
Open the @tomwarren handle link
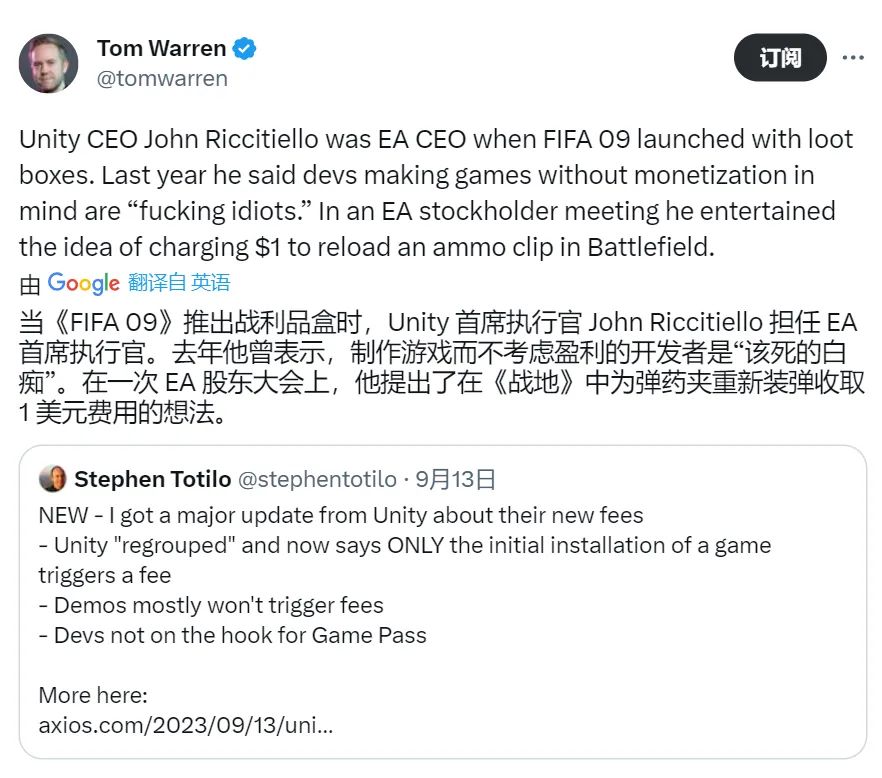pyautogui.click(x=162, y=79)
